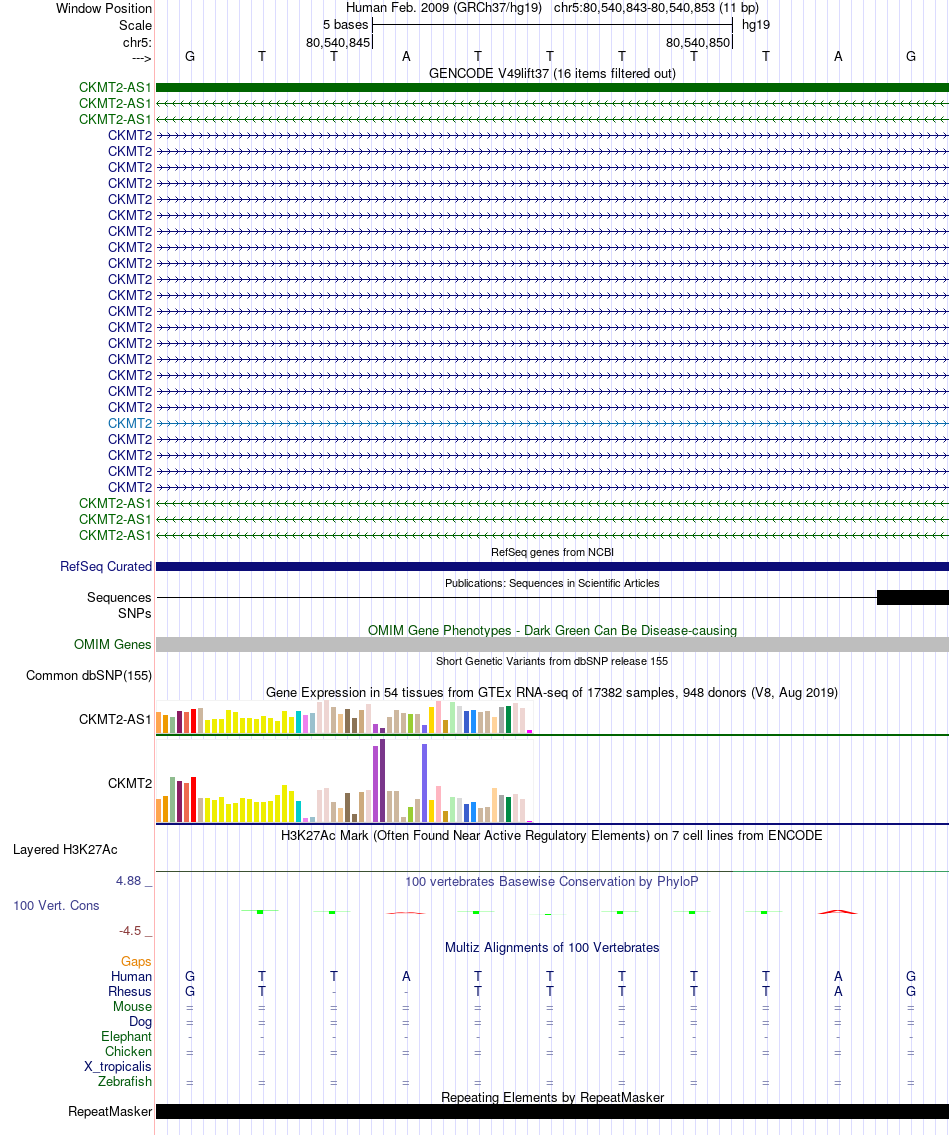
Task: Click the CKMT2-AS1 label in GTEx expression track
Action: [115, 720]
